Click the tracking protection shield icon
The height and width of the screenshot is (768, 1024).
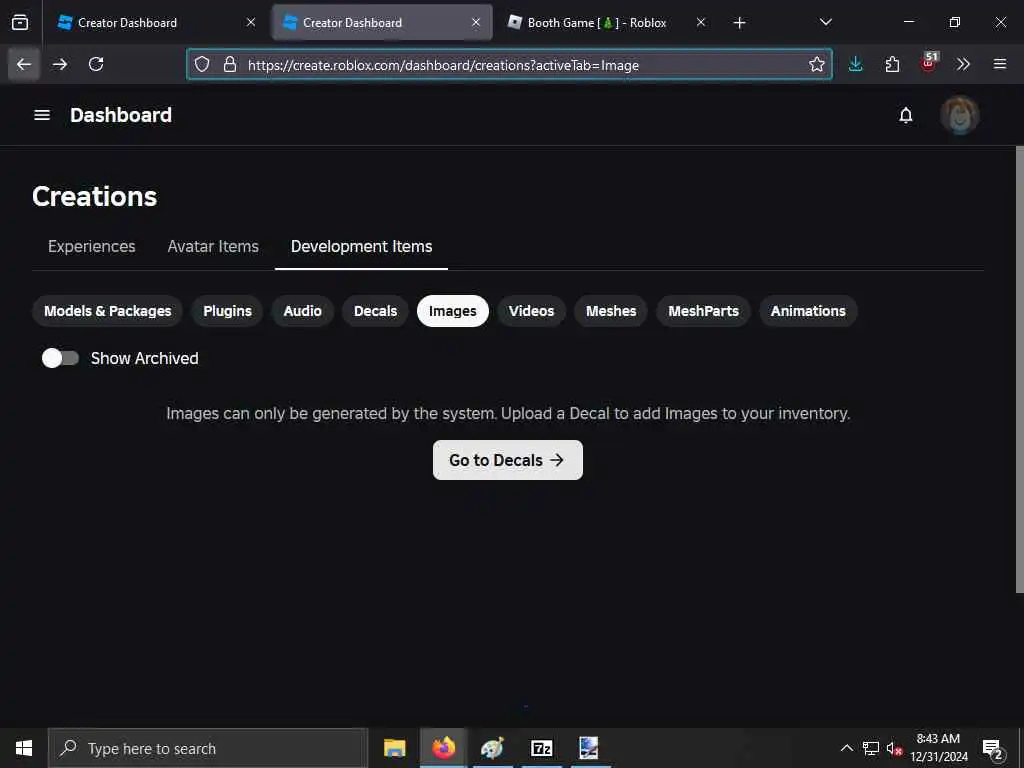[x=202, y=64]
